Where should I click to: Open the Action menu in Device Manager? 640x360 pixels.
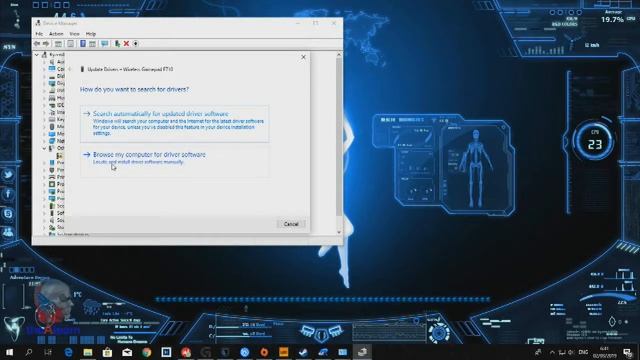[x=56, y=34]
